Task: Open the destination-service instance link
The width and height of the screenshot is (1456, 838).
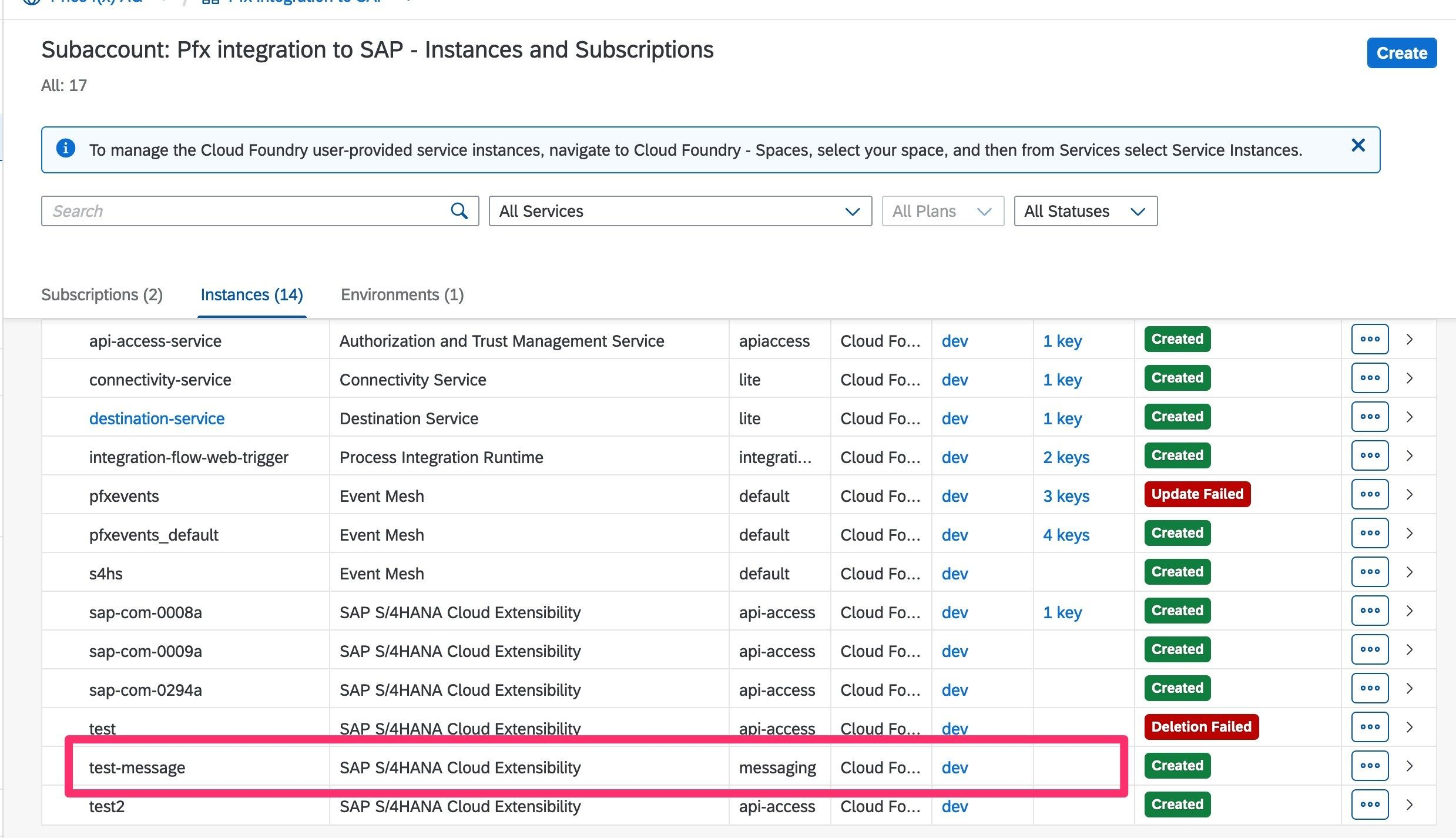Action: pos(157,418)
